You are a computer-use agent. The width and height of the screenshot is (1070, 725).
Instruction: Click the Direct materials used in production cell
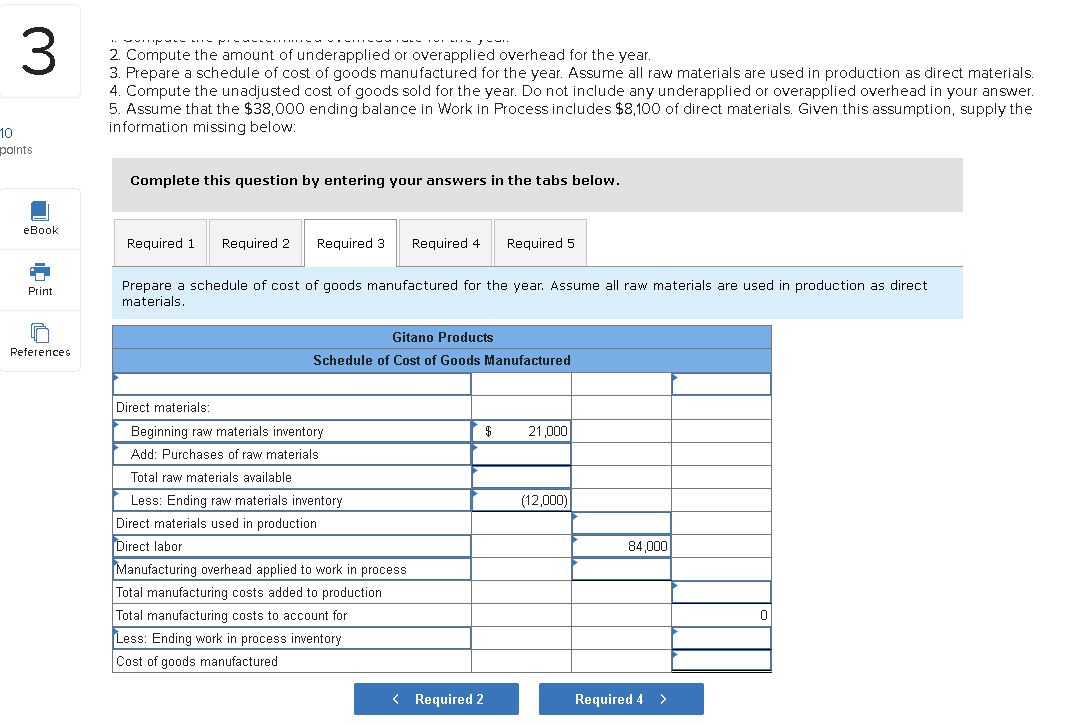(x=620, y=522)
